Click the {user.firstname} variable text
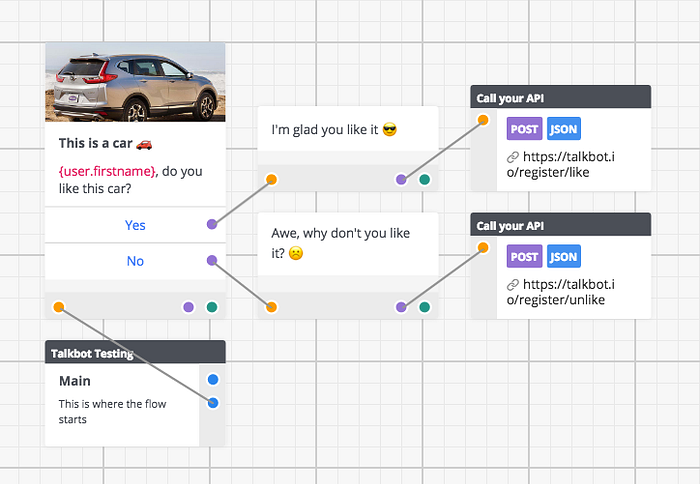 coord(107,171)
